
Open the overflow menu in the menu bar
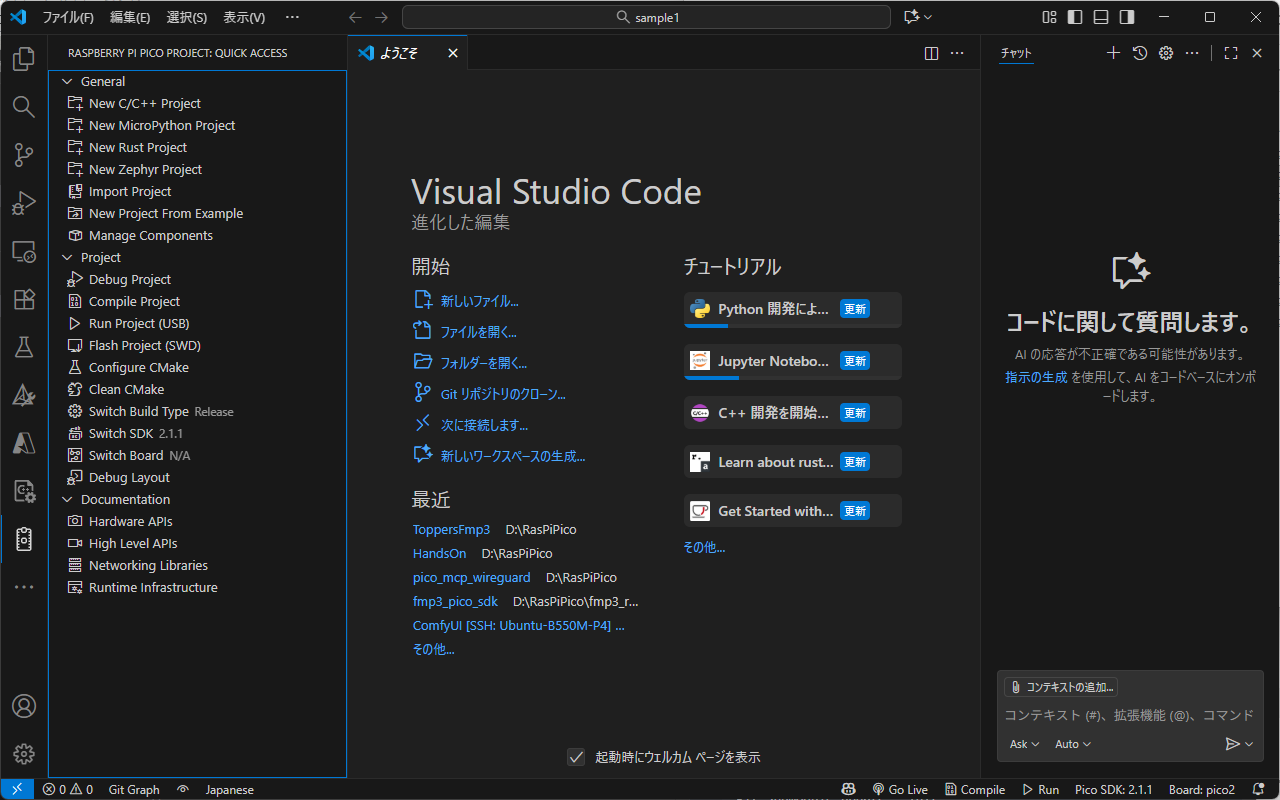point(292,17)
